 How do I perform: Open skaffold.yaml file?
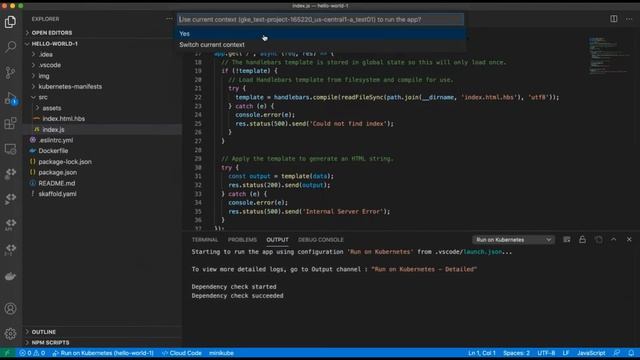click(x=102, y=194)
